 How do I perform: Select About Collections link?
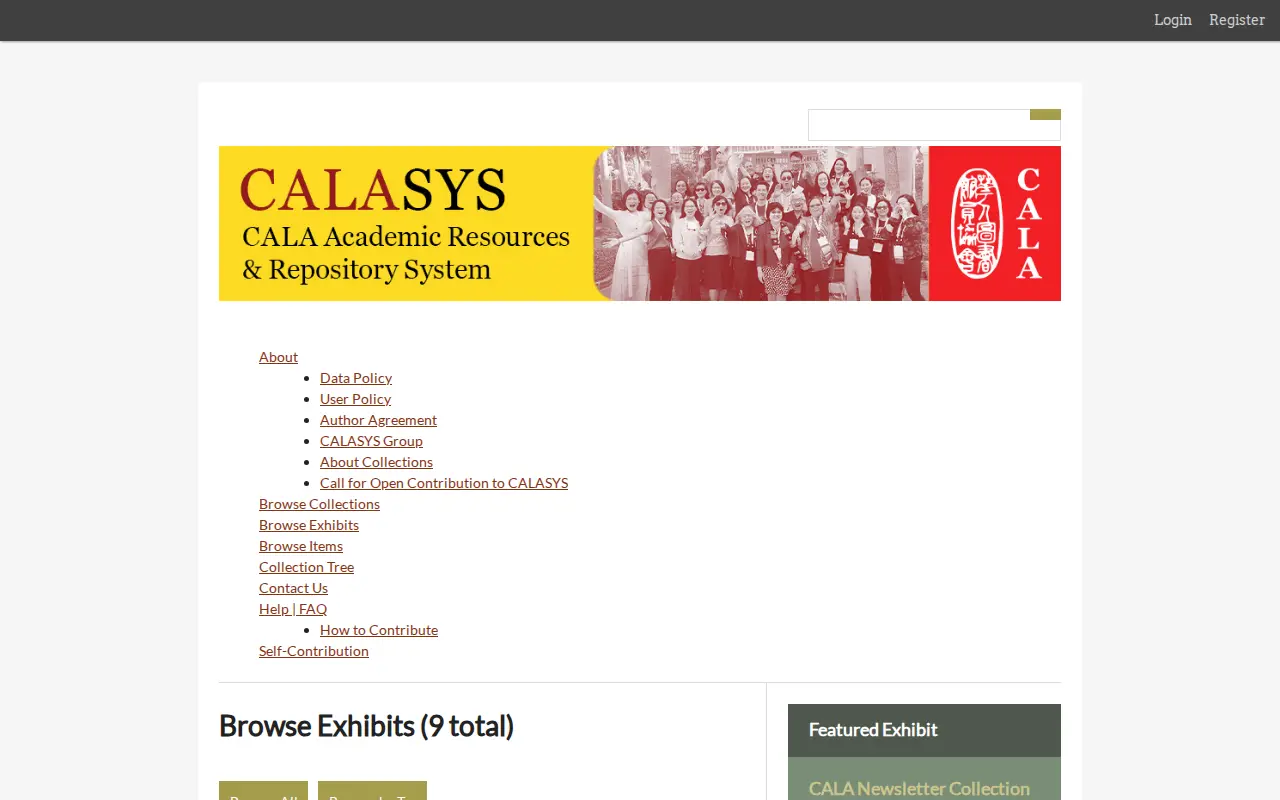click(376, 462)
